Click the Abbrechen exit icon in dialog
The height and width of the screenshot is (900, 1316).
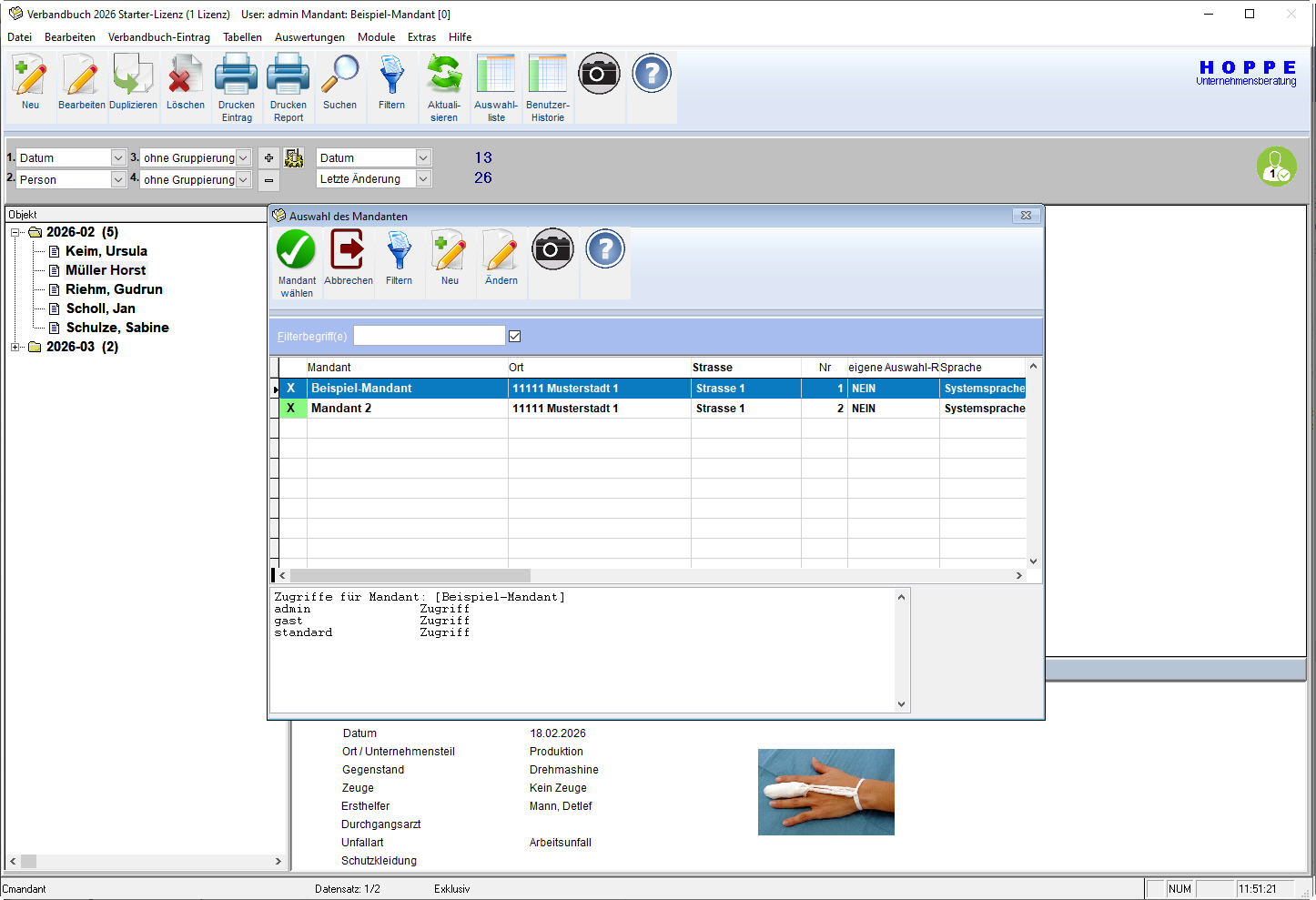[348, 251]
